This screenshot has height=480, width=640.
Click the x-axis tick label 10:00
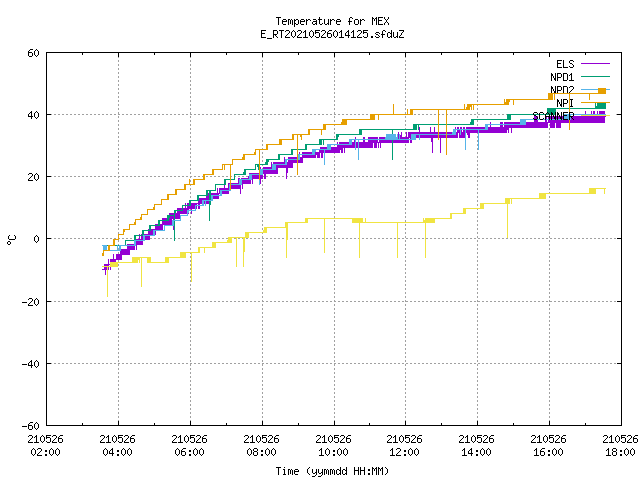pyautogui.click(x=333, y=452)
